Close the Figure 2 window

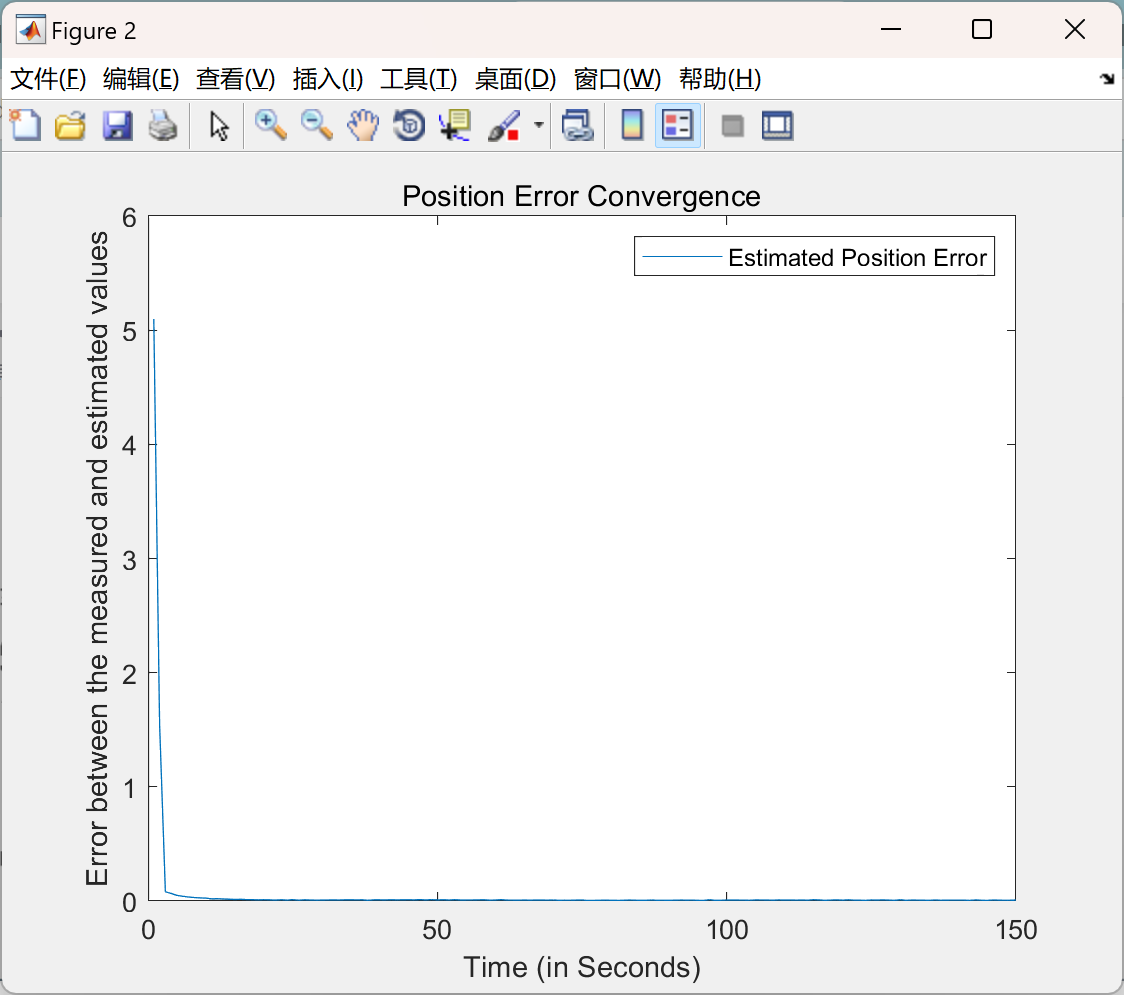(x=1075, y=29)
